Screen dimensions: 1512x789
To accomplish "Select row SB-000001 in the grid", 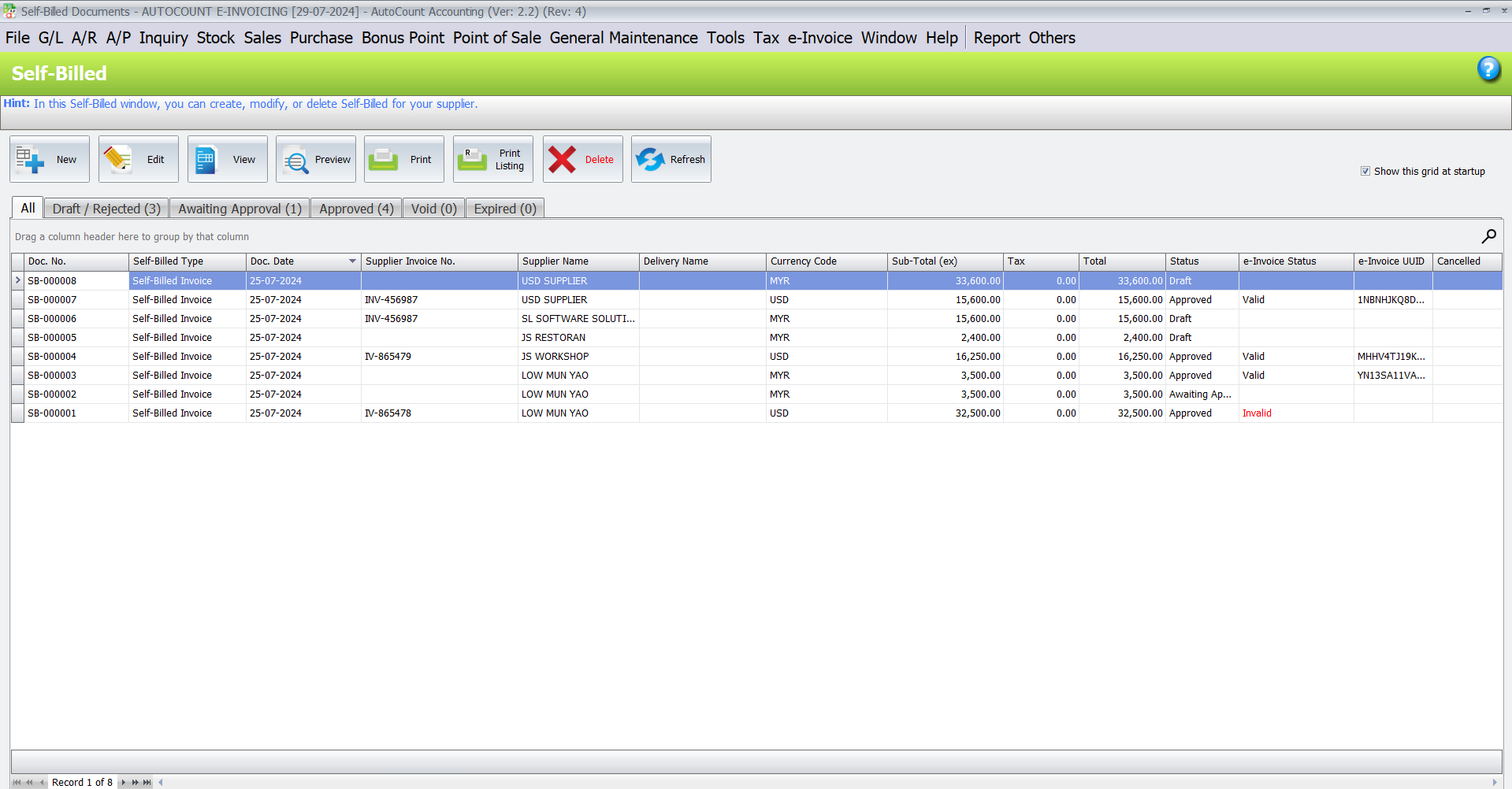I will click(315, 413).
